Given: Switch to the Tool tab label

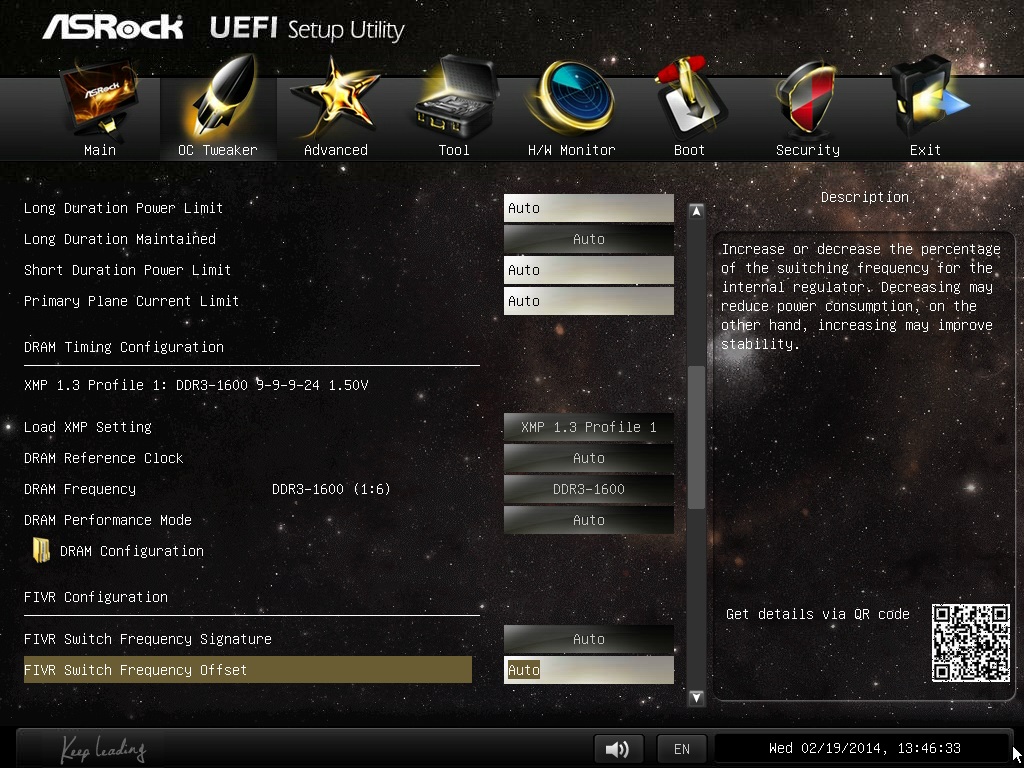Looking at the screenshot, I should (454, 150).
